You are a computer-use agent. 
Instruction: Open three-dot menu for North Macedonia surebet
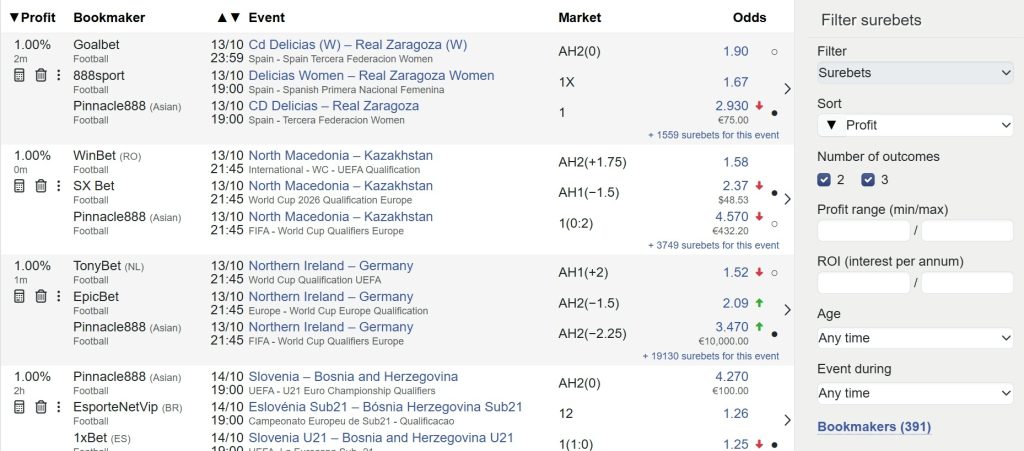point(58,186)
